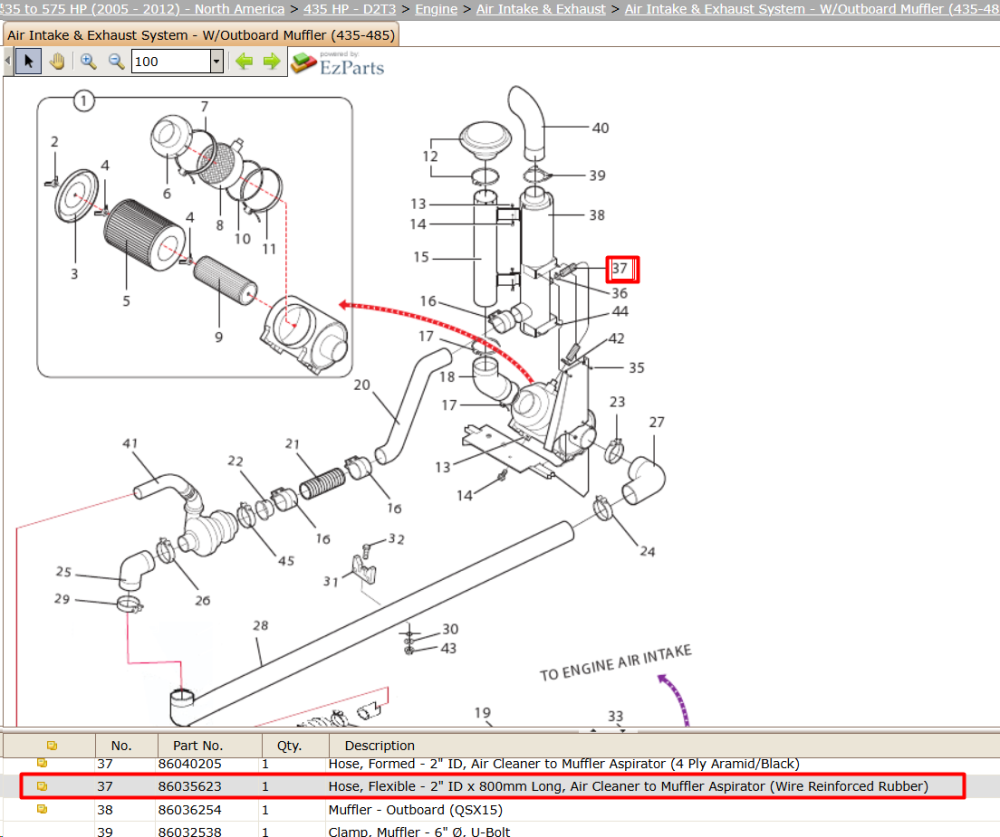The width and height of the screenshot is (1000, 837).
Task: Click callout 5 on the air filter
Action: pyautogui.click(x=126, y=301)
